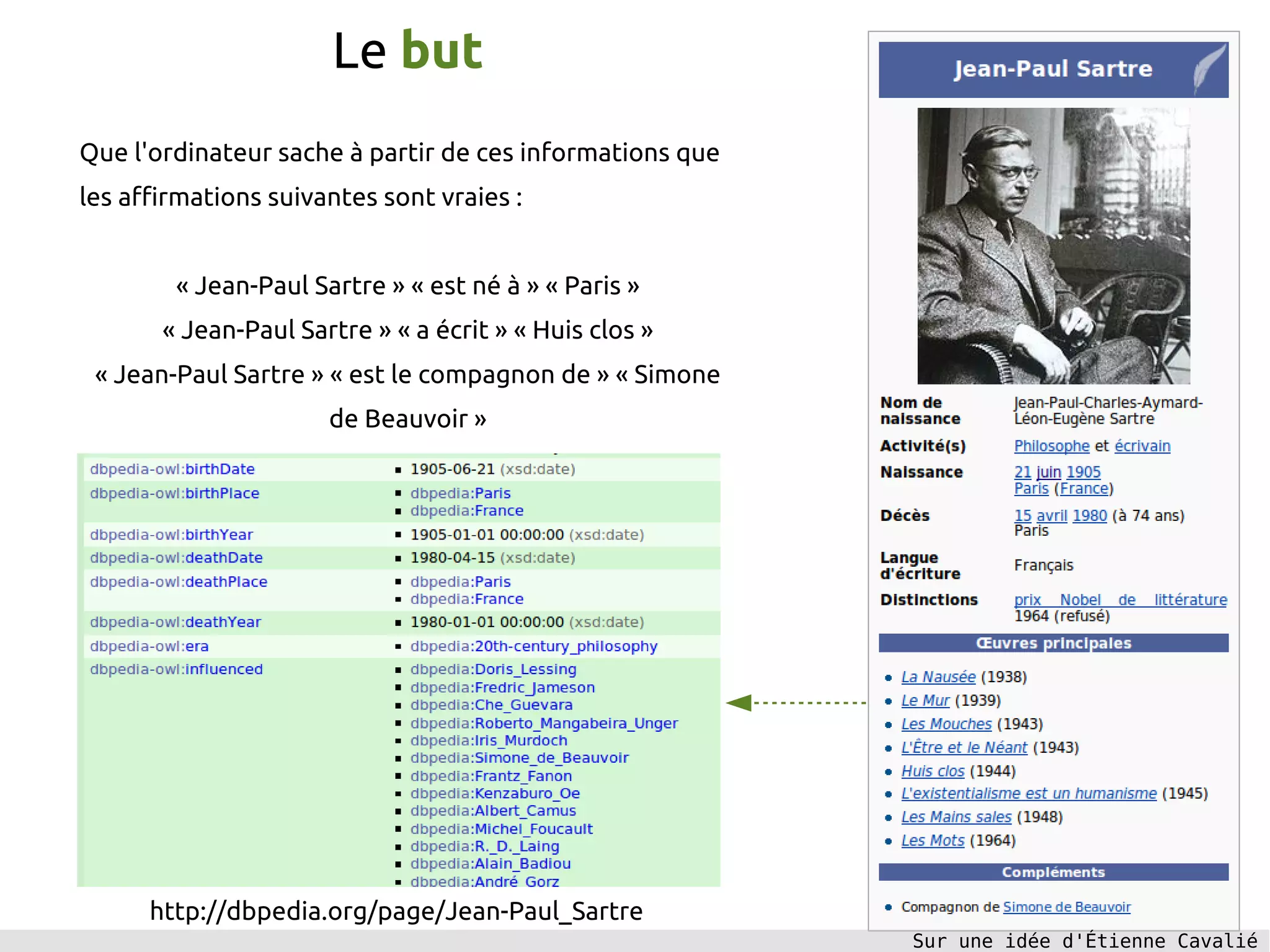The height and width of the screenshot is (952, 1270).
Task: Open Simone de Beauvoir link in Compléments
Action: click(x=1067, y=907)
